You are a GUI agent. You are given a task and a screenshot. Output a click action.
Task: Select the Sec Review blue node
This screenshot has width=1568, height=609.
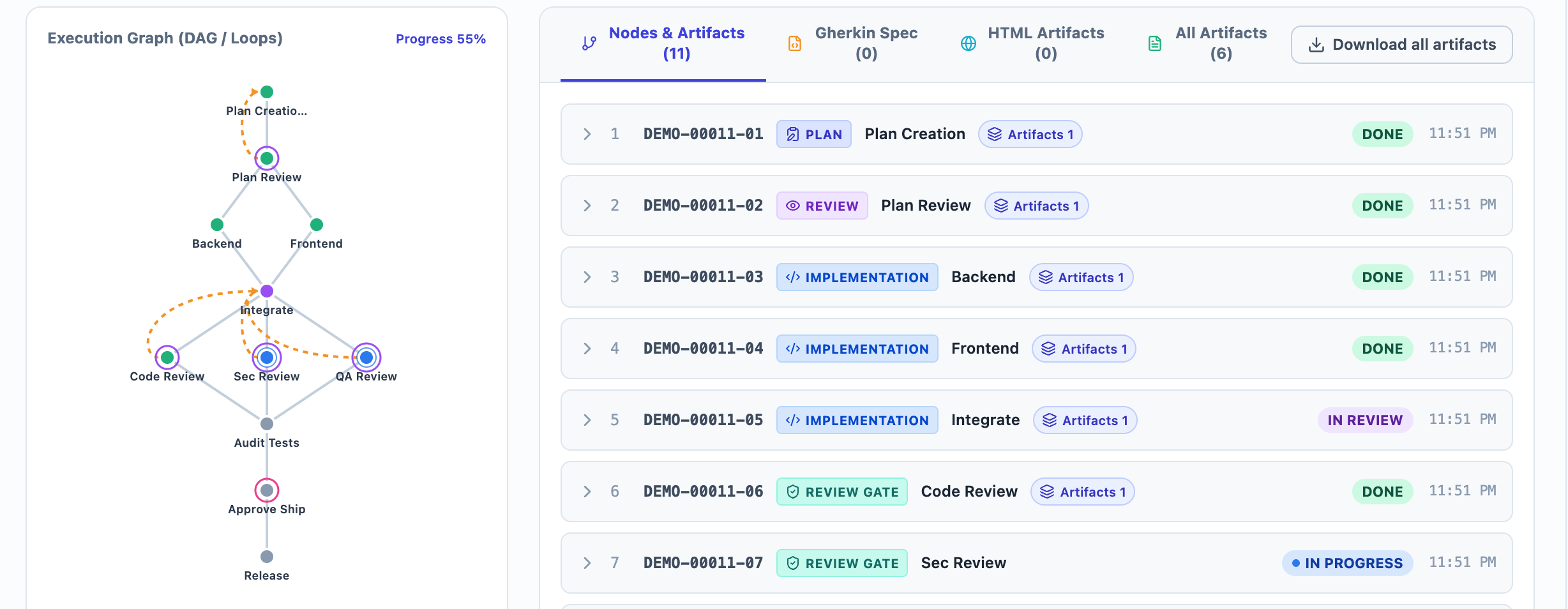point(267,357)
